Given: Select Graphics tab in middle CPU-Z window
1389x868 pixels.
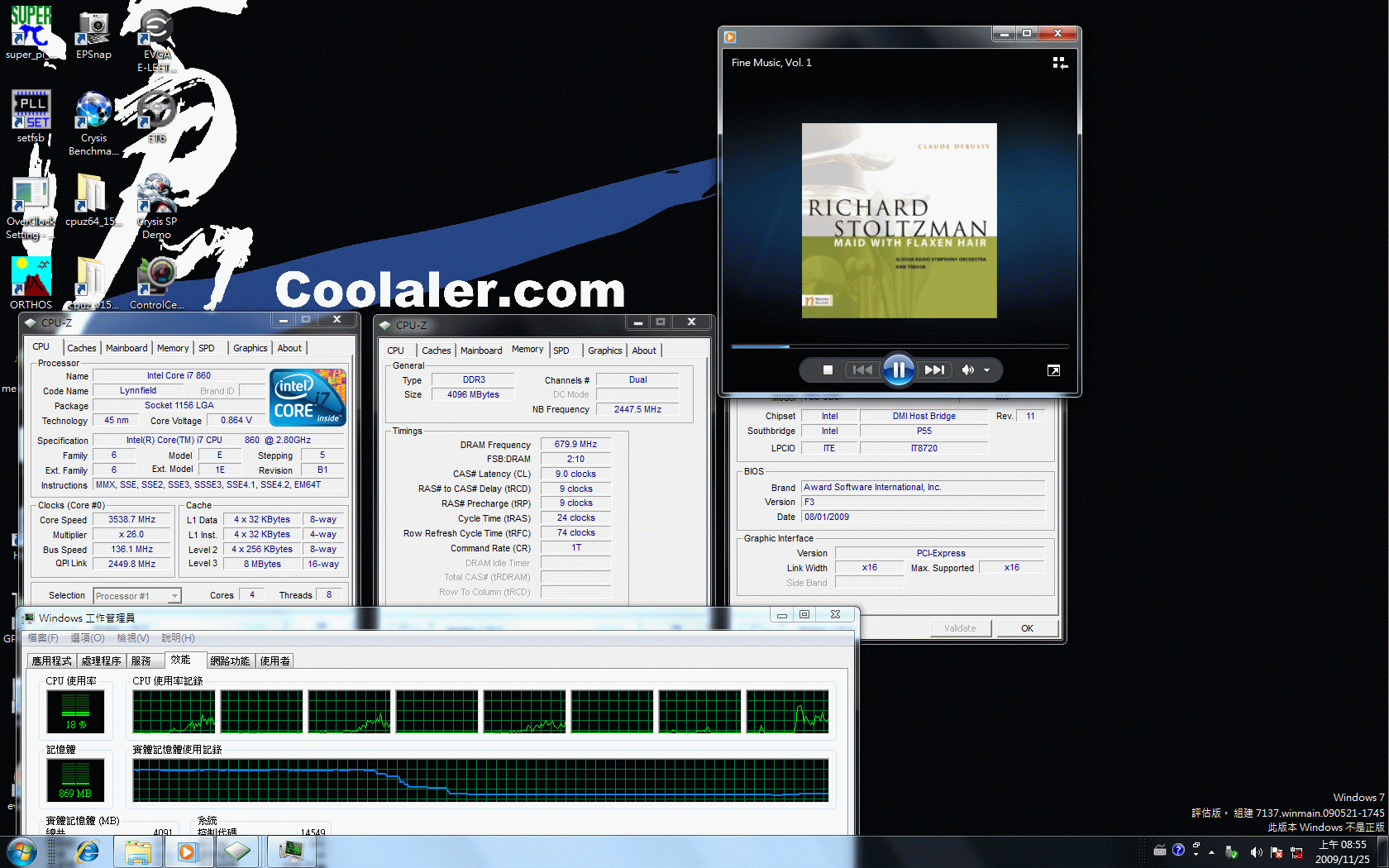Looking at the screenshot, I should click(x=605, y=351).
